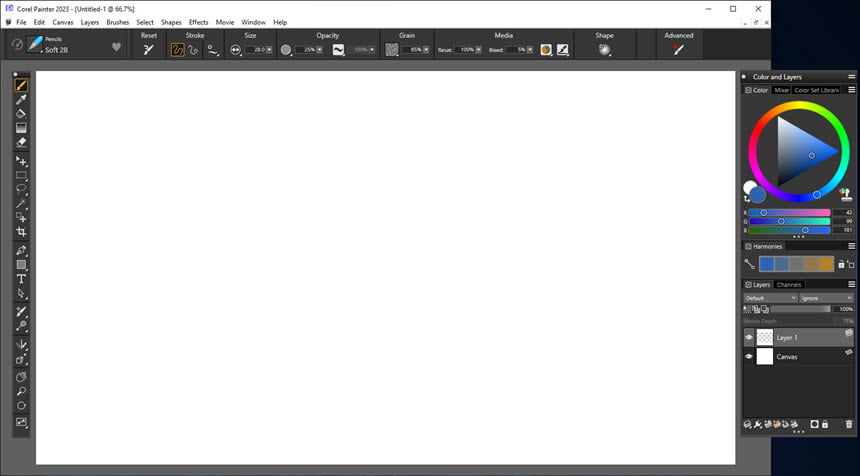This screenshot has width=860, height=476.
Task: Select the Cloner tool
Action: pyautogui.click(x=21, y=312)
